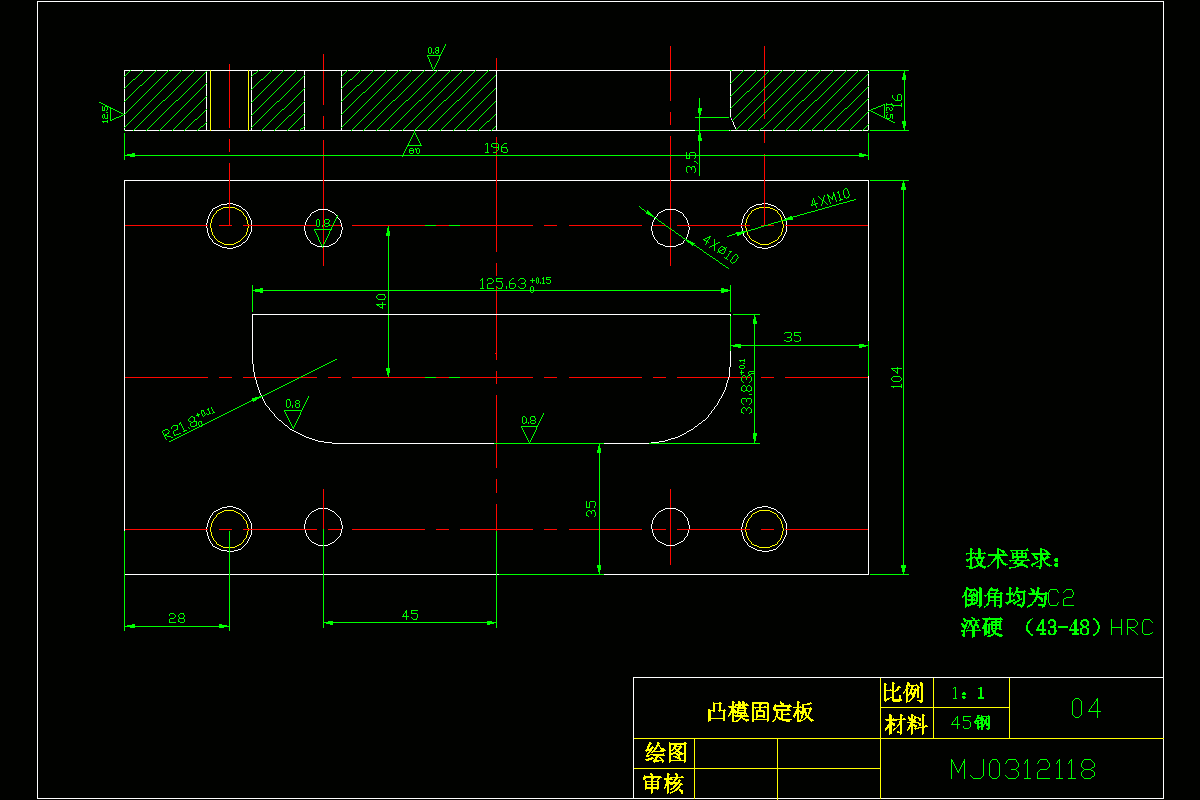Click the 40 vertical dimension text
This screenshot has width=1200, height=800.
point(381,301)
